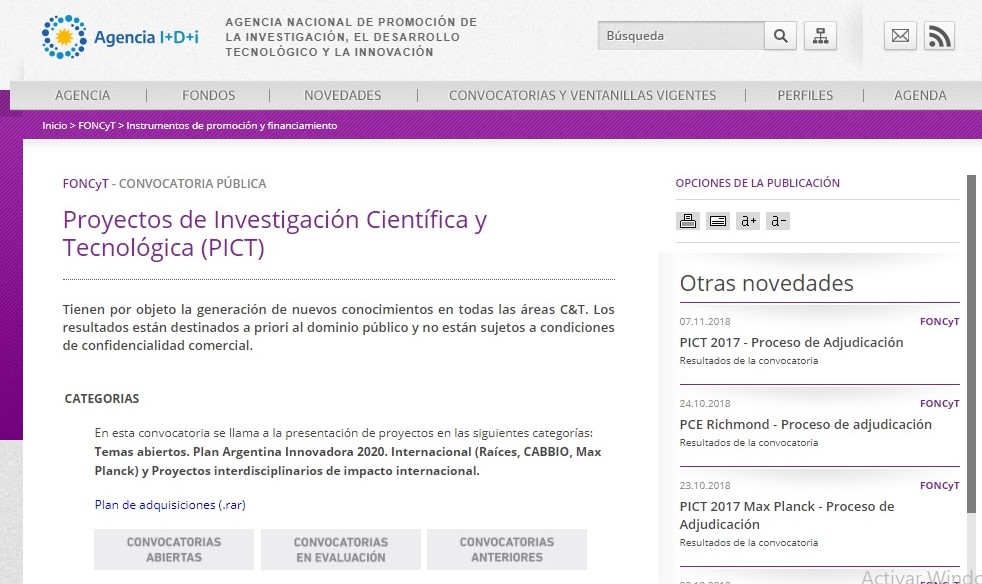982x584 pixels.
Task: Click FONCyT tag on 23.10.2018 item
Action: (x=939, y=486)
